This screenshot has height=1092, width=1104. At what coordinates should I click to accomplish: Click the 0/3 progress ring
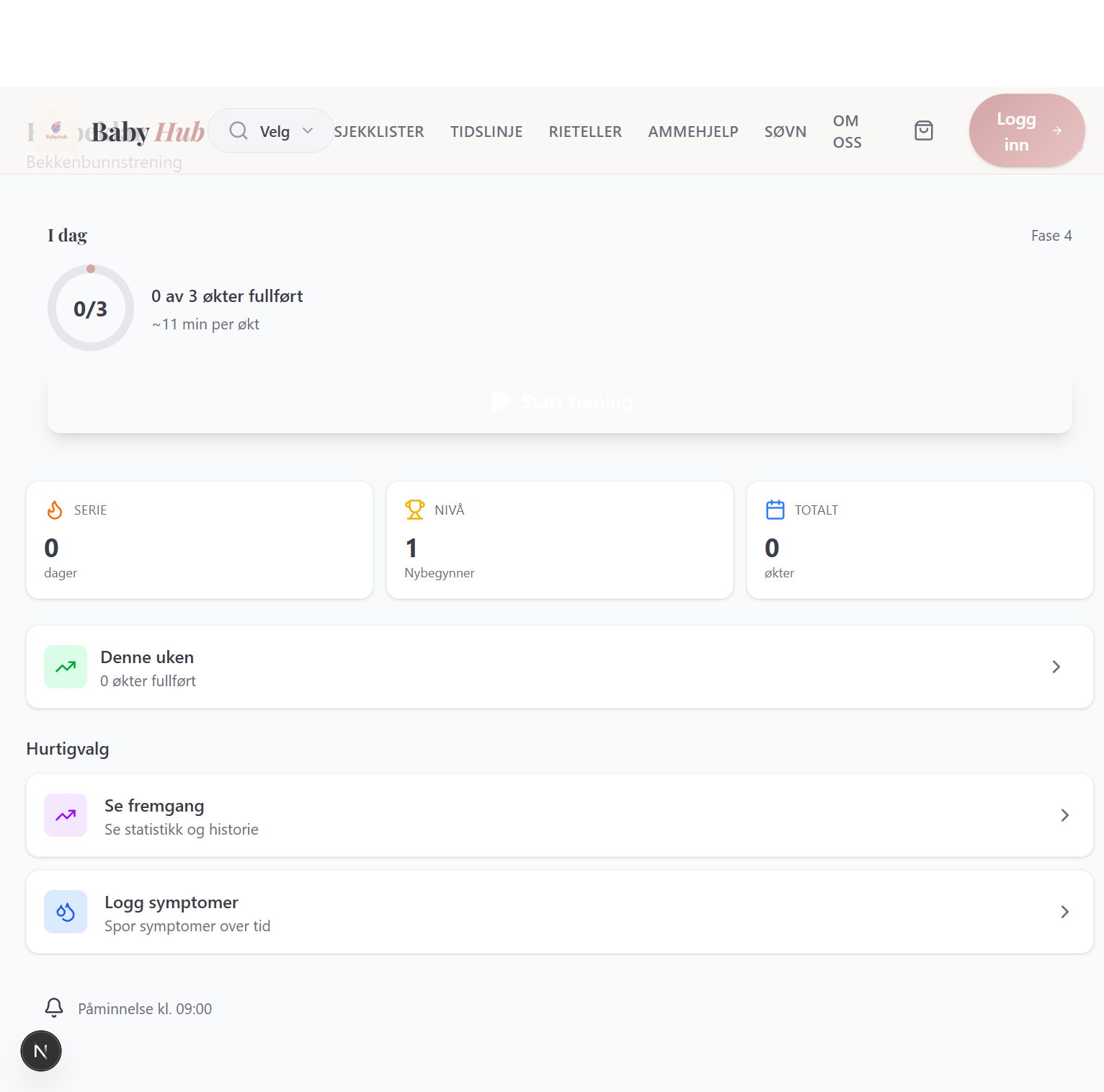click(x=90, y=307)
